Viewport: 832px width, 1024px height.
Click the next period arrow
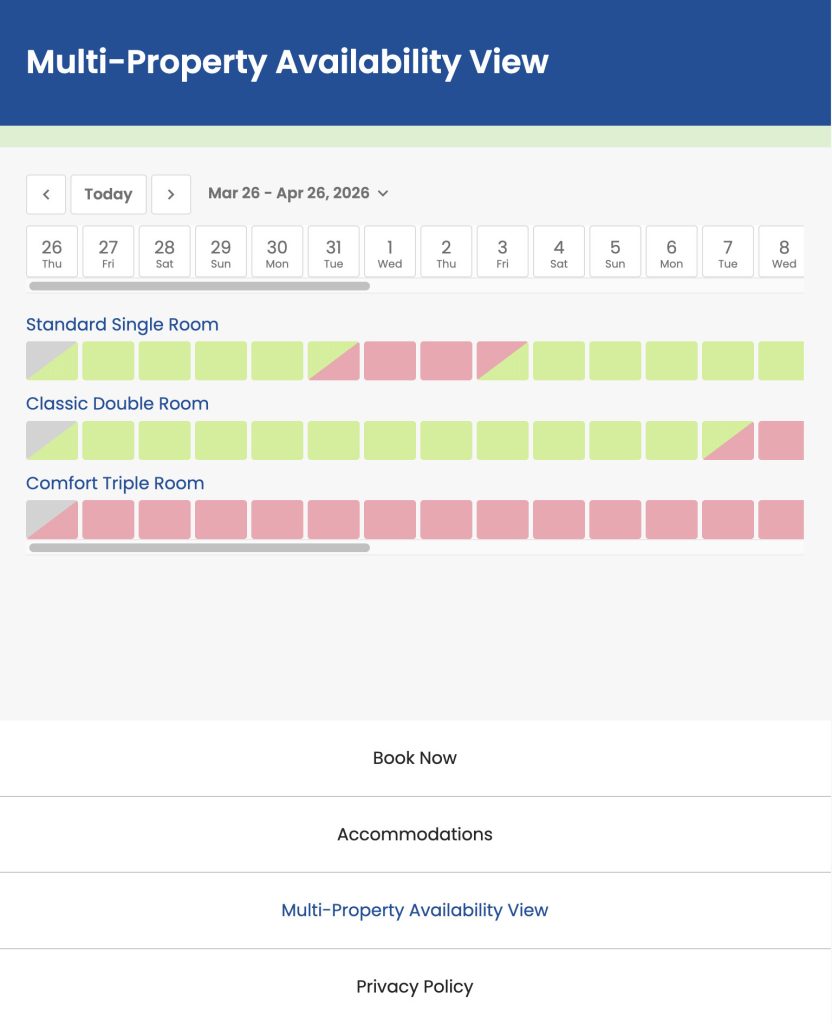coord(171,194)
